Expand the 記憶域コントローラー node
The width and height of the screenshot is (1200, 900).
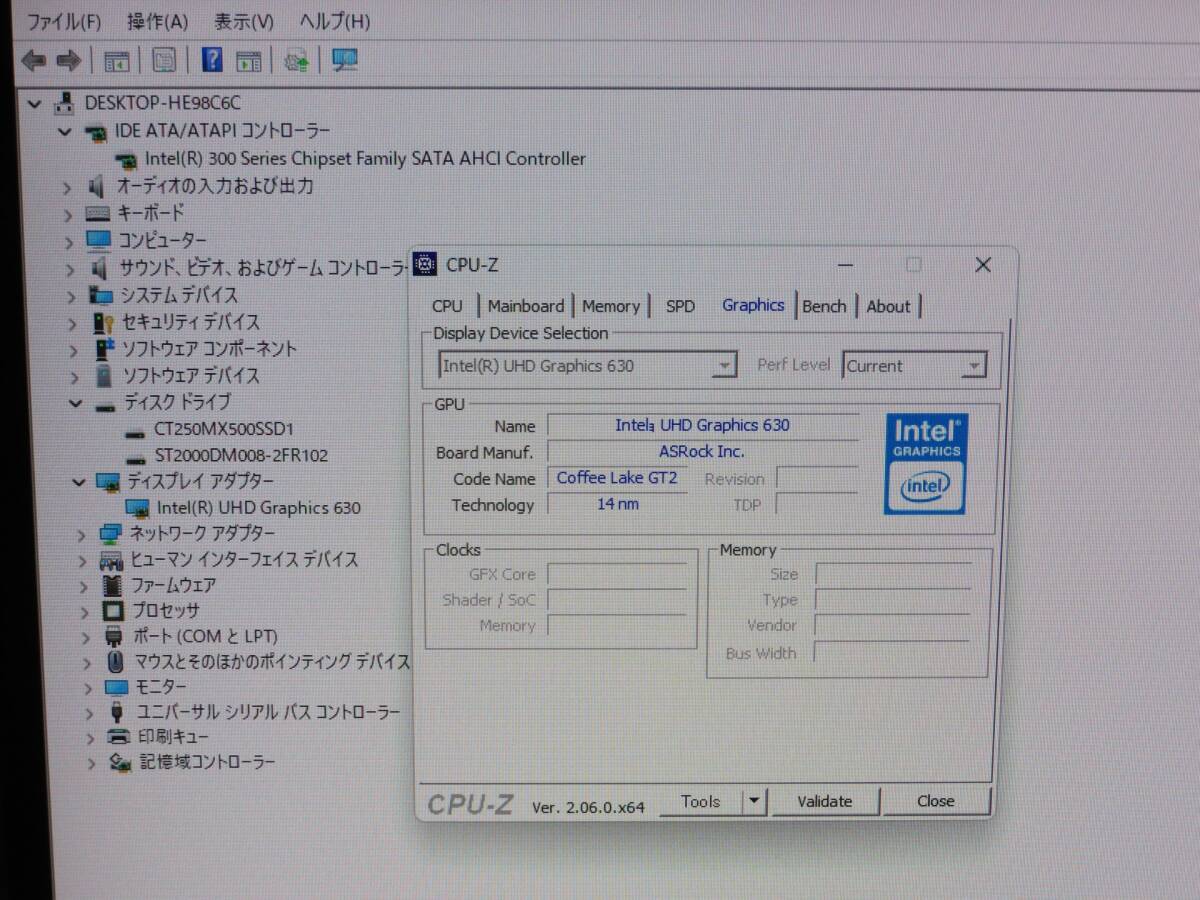[91, 763]
